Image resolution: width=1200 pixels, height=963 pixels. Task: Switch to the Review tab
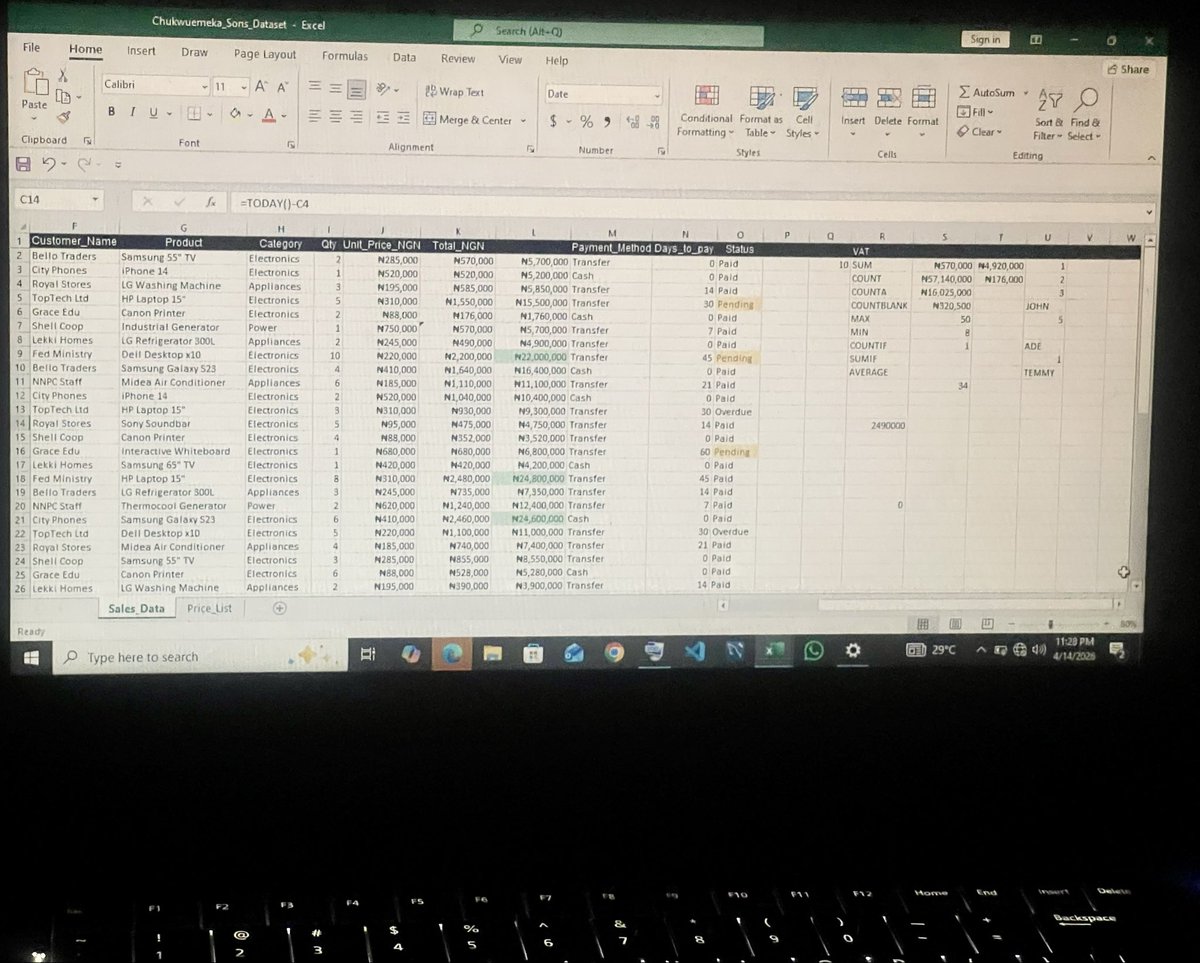tap(458, 58)
